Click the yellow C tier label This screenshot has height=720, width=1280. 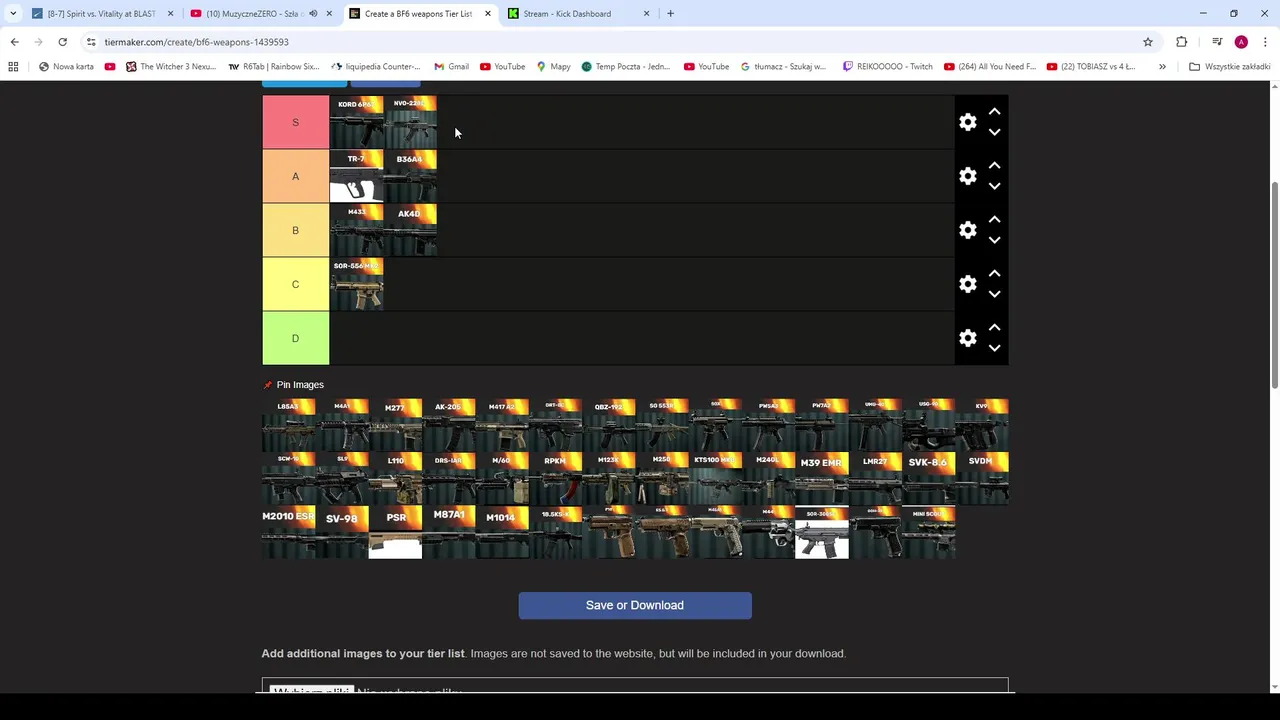click(295, 284)
